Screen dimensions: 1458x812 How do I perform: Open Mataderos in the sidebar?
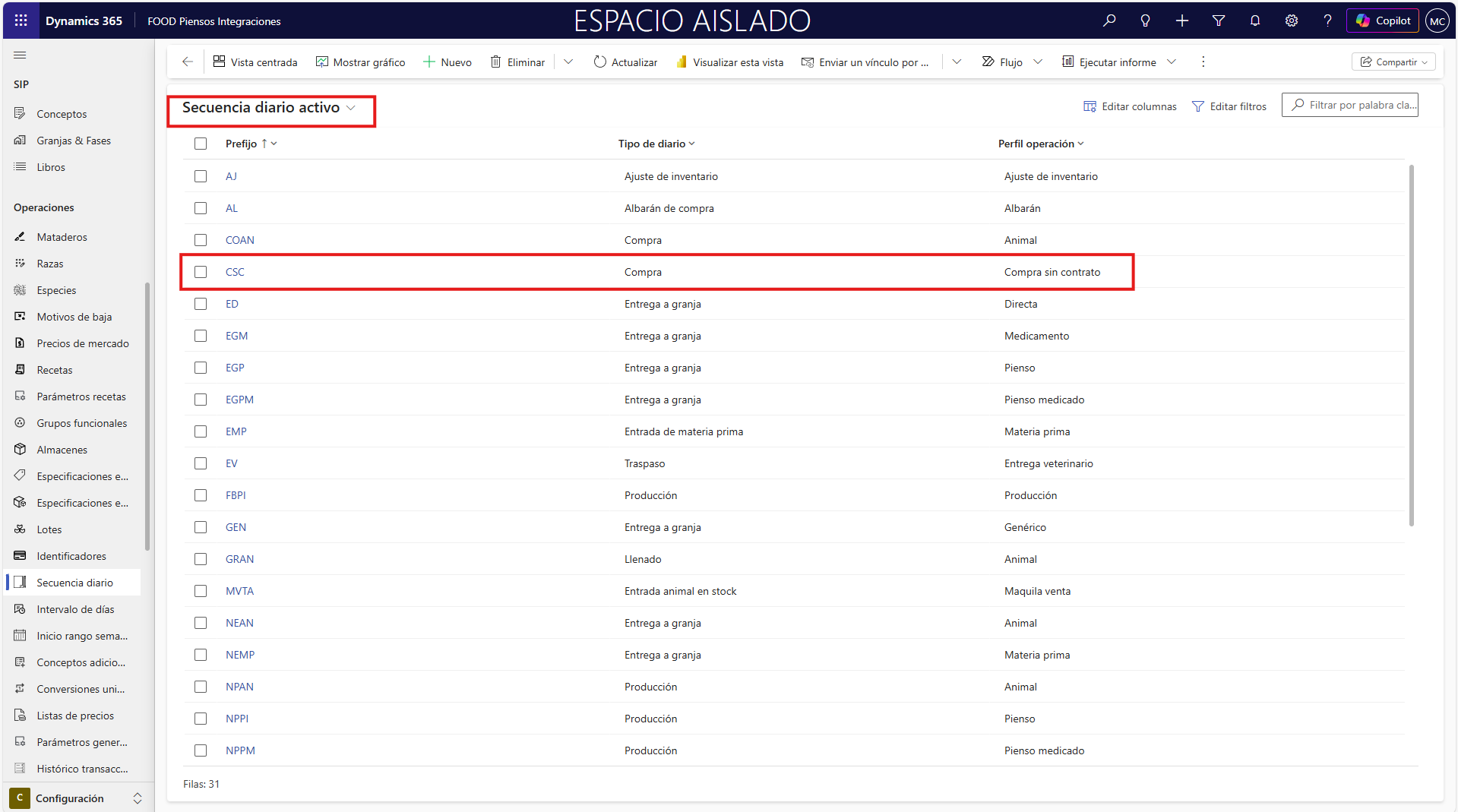point(62,237)
